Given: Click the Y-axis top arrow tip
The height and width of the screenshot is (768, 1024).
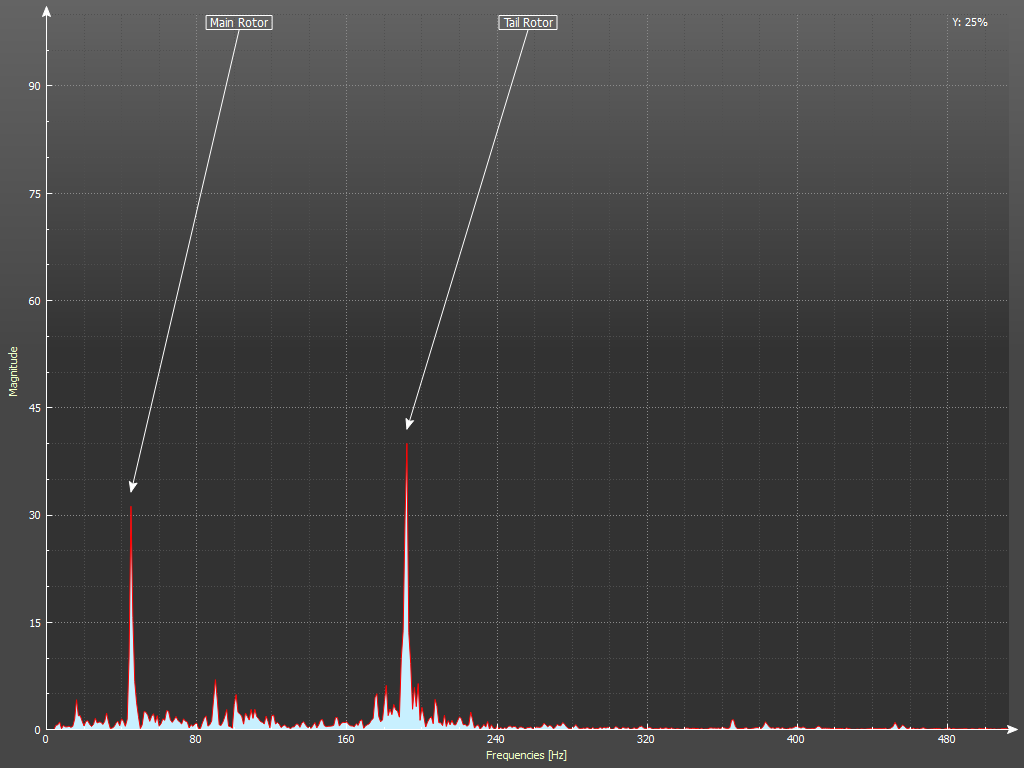Looking at the screenshot, I should click(x=46, y=8).
